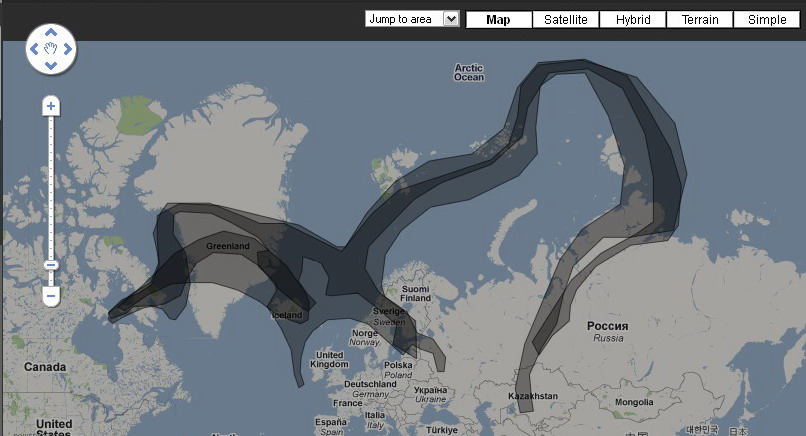Click the Suomi Finland label
The height and width of the screenshot is (436, 806).
pos(415,294)
